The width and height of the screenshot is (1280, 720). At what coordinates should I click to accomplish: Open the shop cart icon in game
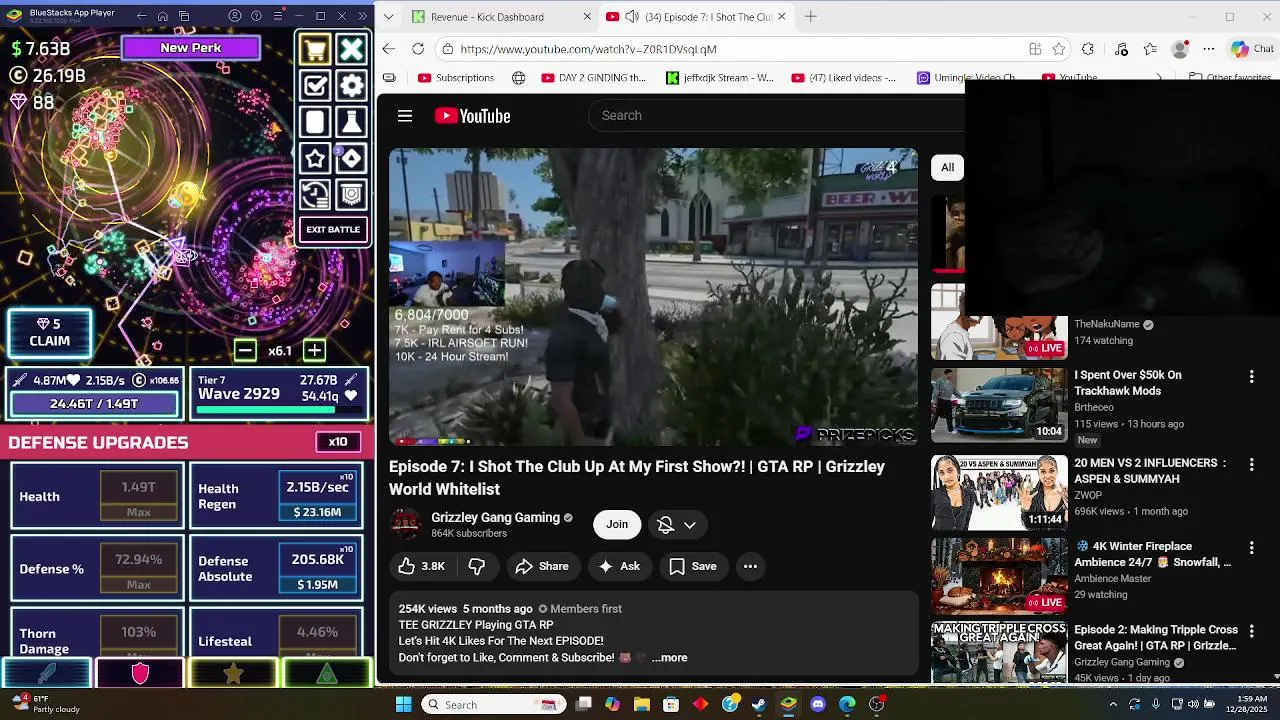[315, 49]
